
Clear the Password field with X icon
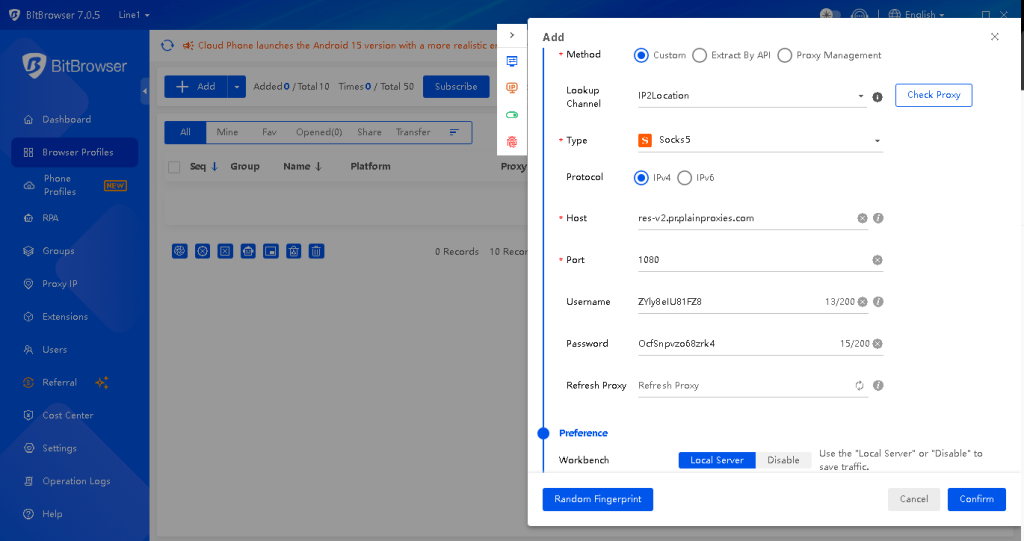click(878, 344)
